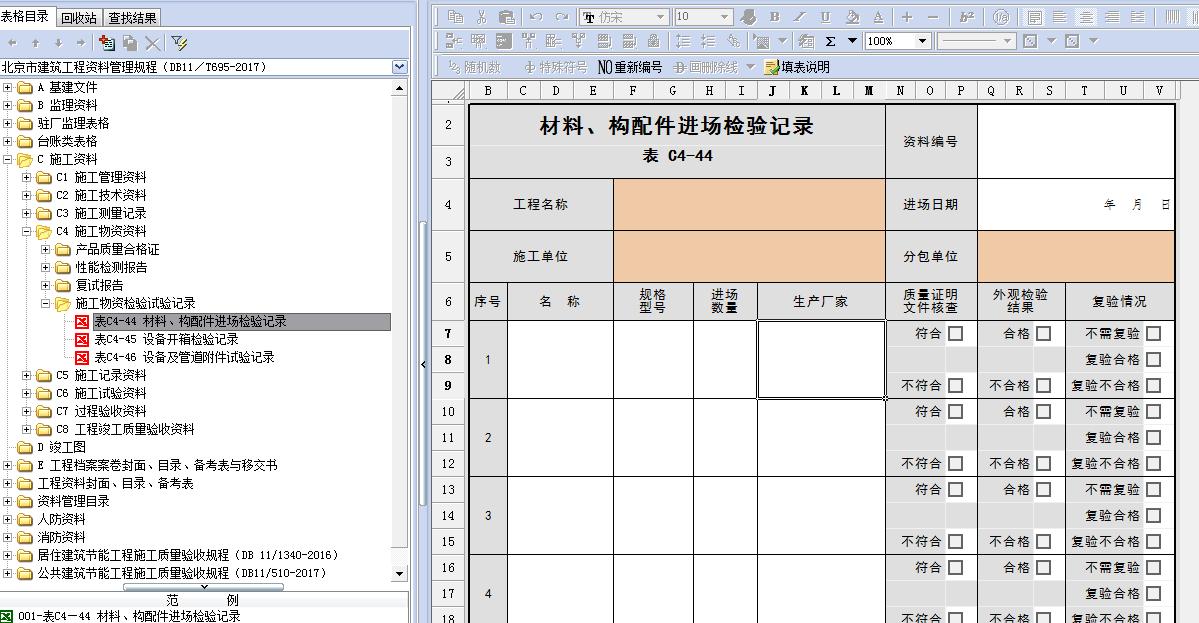Click the underline formatting icon
The height and width of the screenshot is (623, 1199).
pos(825,17)
